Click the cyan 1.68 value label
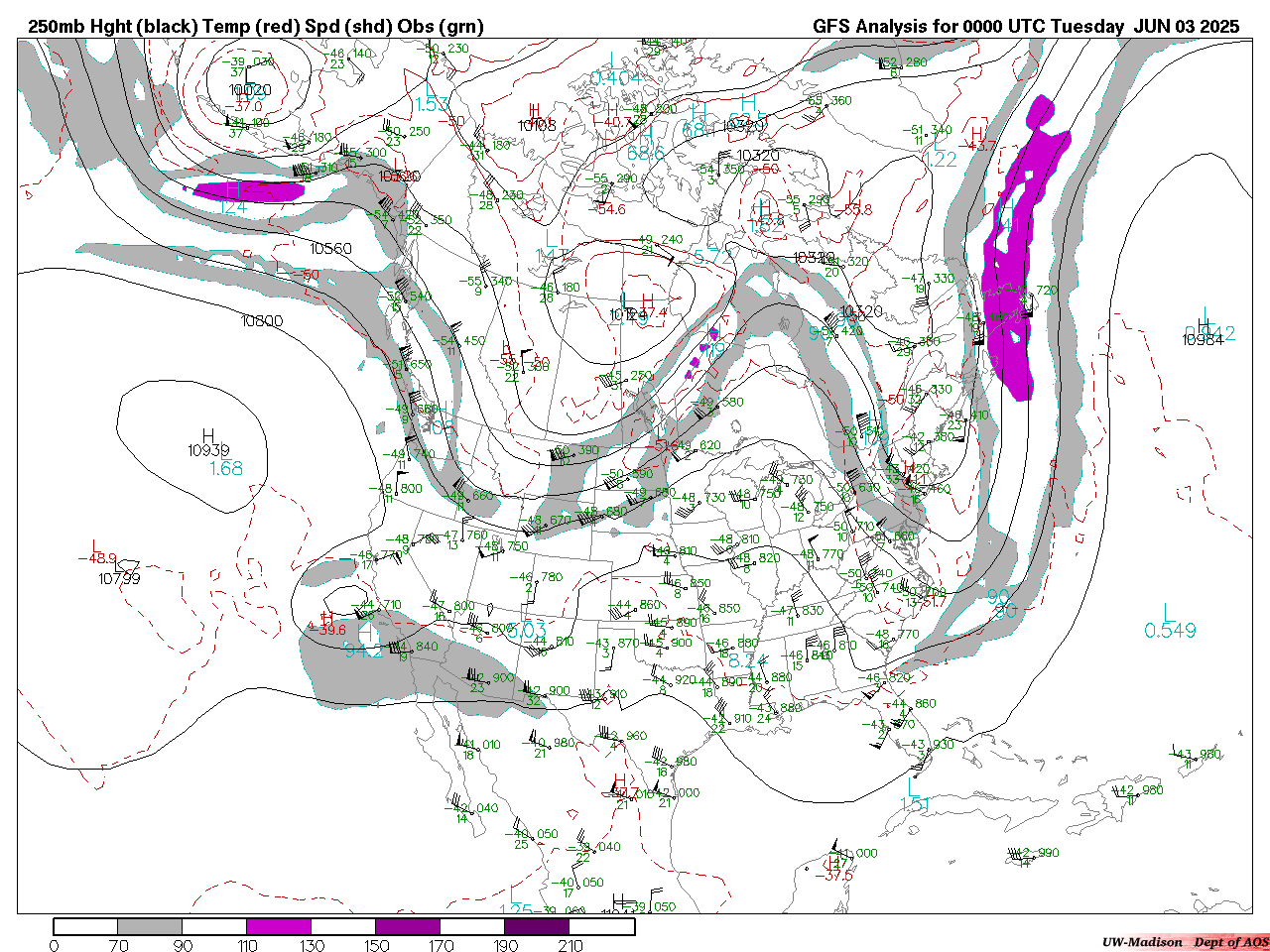Viewport: 1270px width, 952px height. (x=225, y=468)
